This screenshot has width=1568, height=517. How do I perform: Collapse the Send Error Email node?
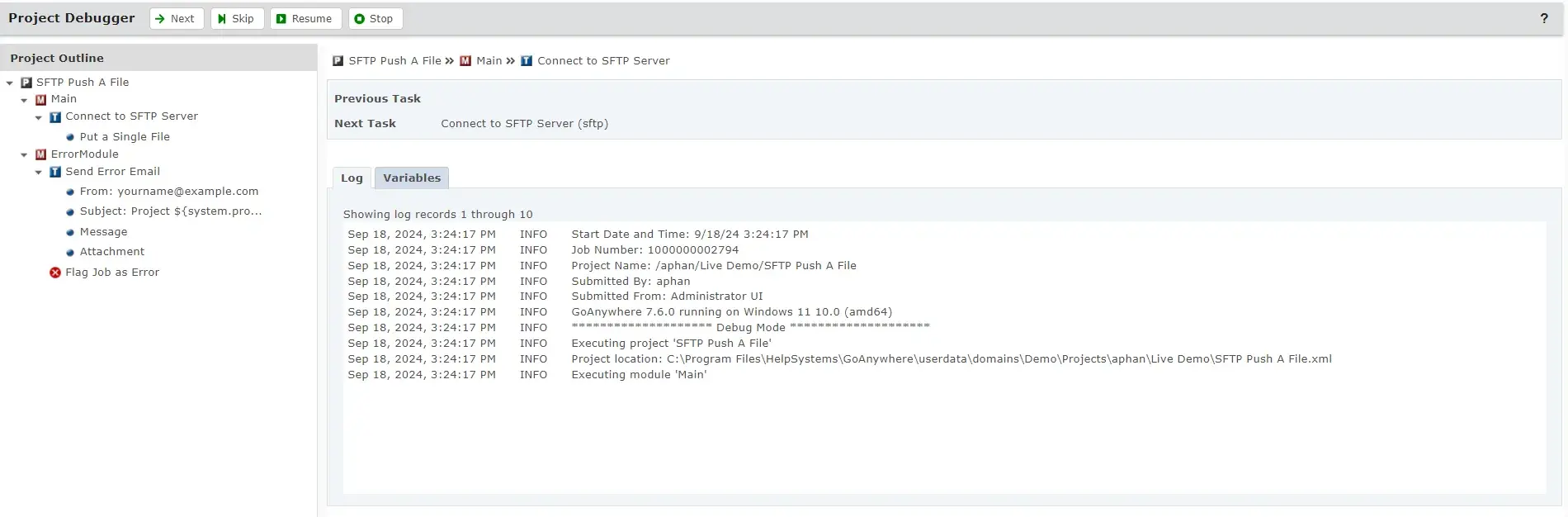coord(39,173)
